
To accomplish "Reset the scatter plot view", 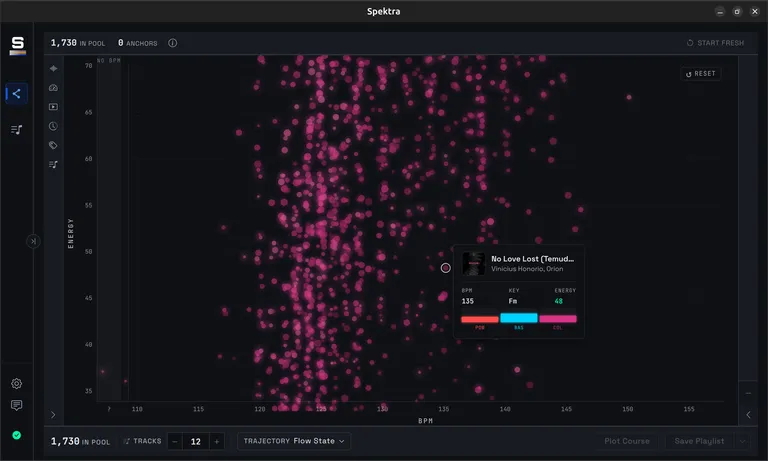I will point(701,74).
